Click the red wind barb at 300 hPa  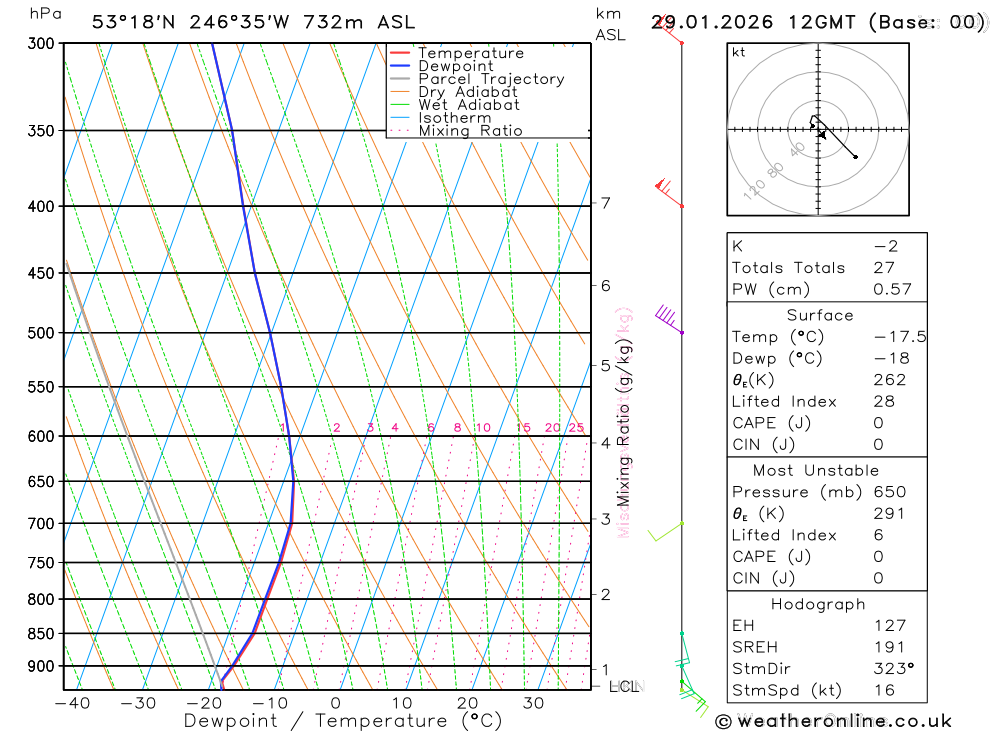click(x=669, y=31)
